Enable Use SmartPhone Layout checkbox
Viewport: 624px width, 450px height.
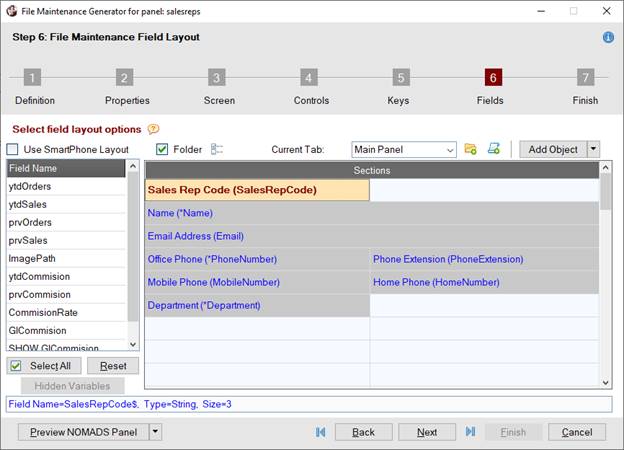pyautogui.click(x=13, y=149)
